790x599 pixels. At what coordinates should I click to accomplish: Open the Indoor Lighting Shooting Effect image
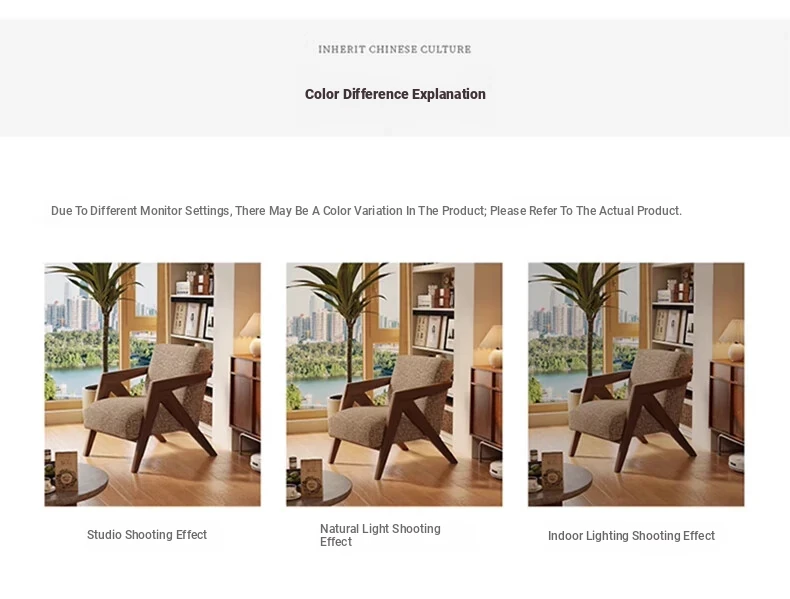(x=636, y=384)
